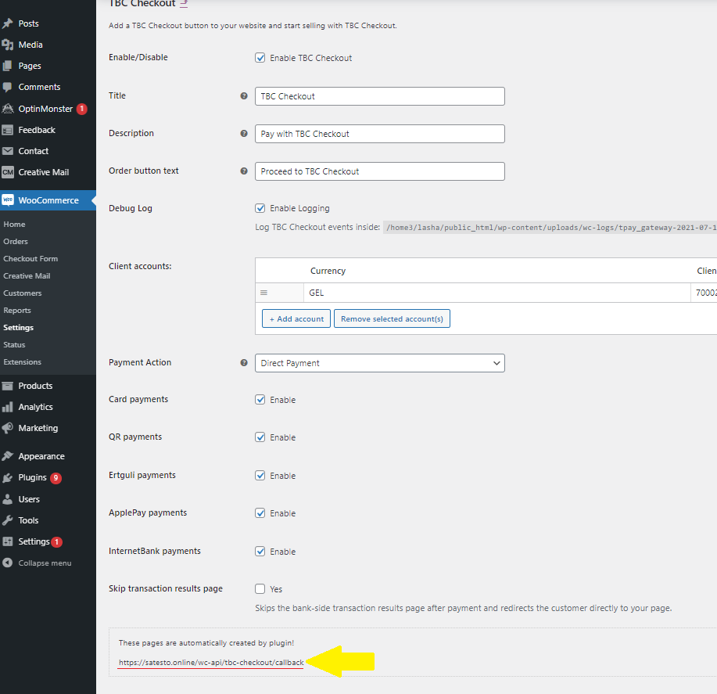The image size is (717, 694).
Task: Click the drag handle on GEL row
Action: pos(264,293)
